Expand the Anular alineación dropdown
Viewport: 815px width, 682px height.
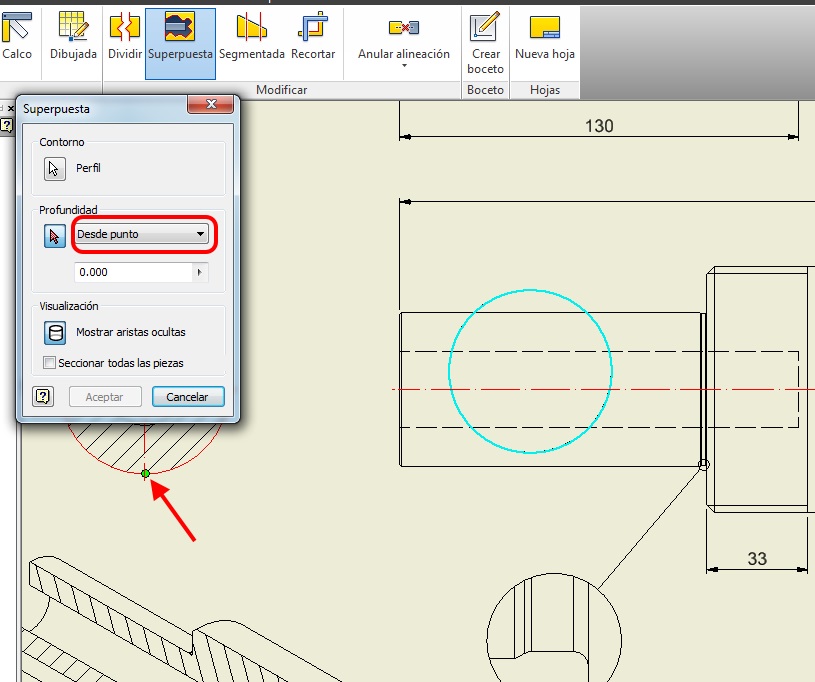(404, 67)
